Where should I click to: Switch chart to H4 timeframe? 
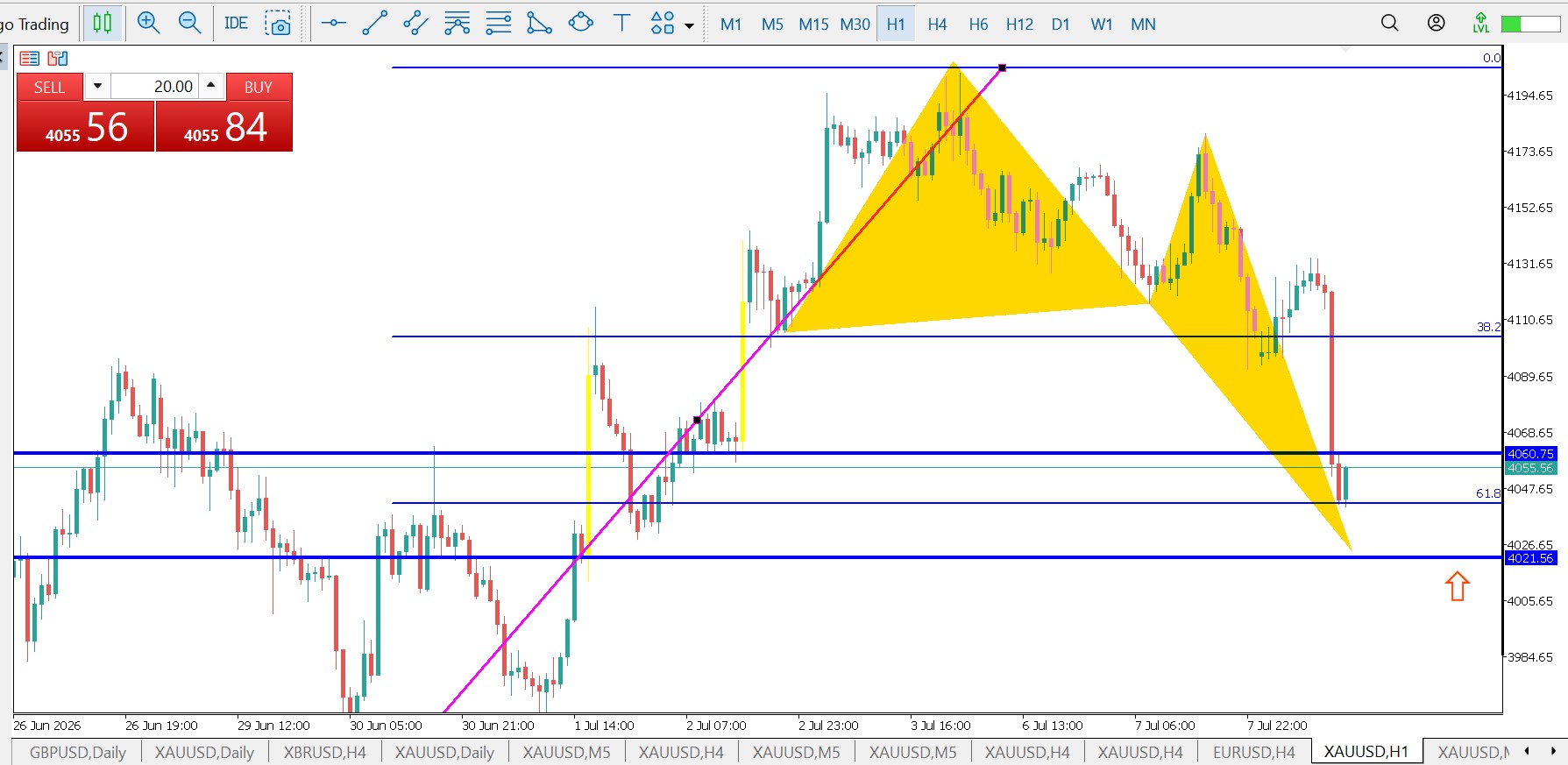[x=937, y=25]
